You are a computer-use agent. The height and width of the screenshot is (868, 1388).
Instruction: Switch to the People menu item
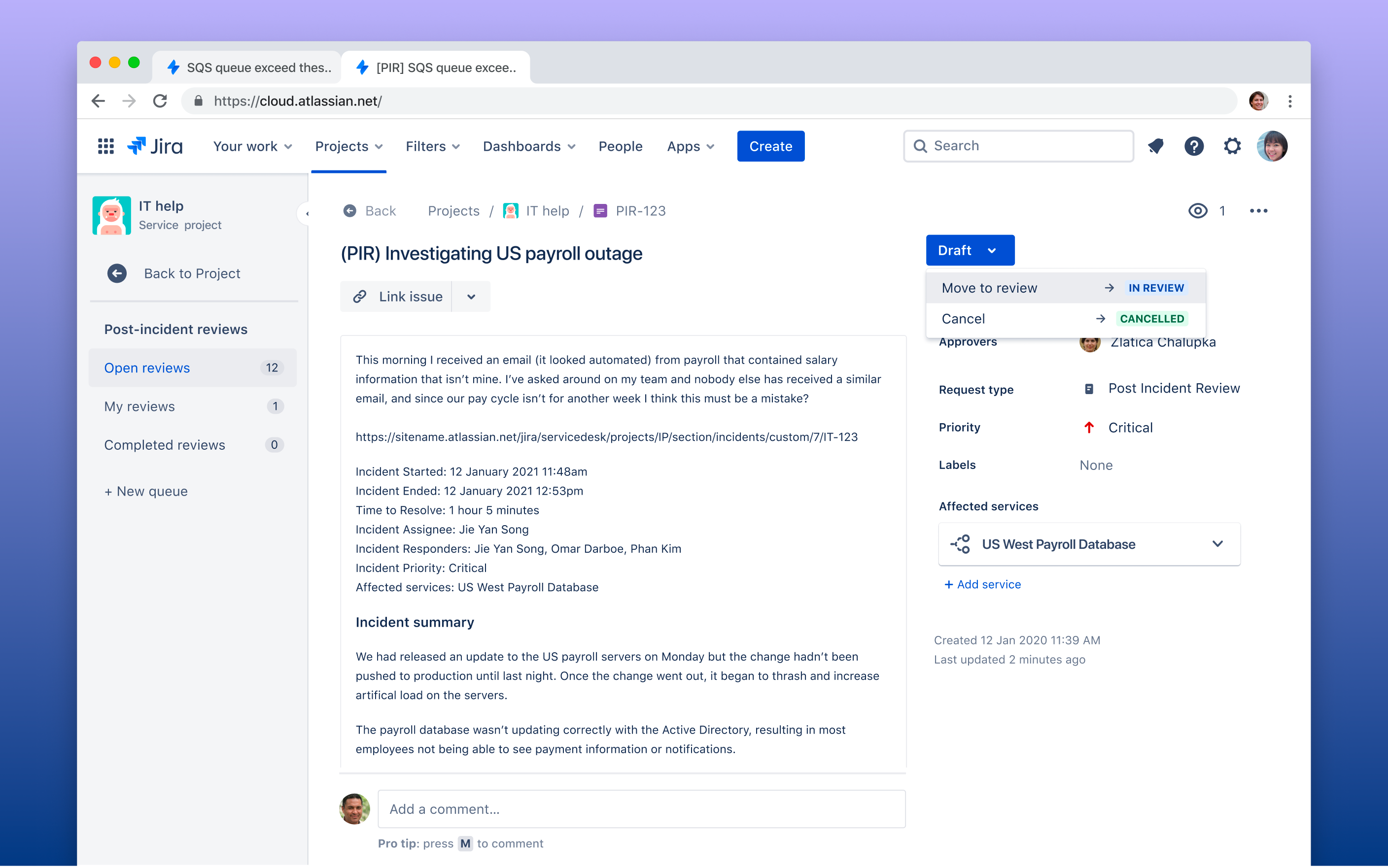coord(620,146)
